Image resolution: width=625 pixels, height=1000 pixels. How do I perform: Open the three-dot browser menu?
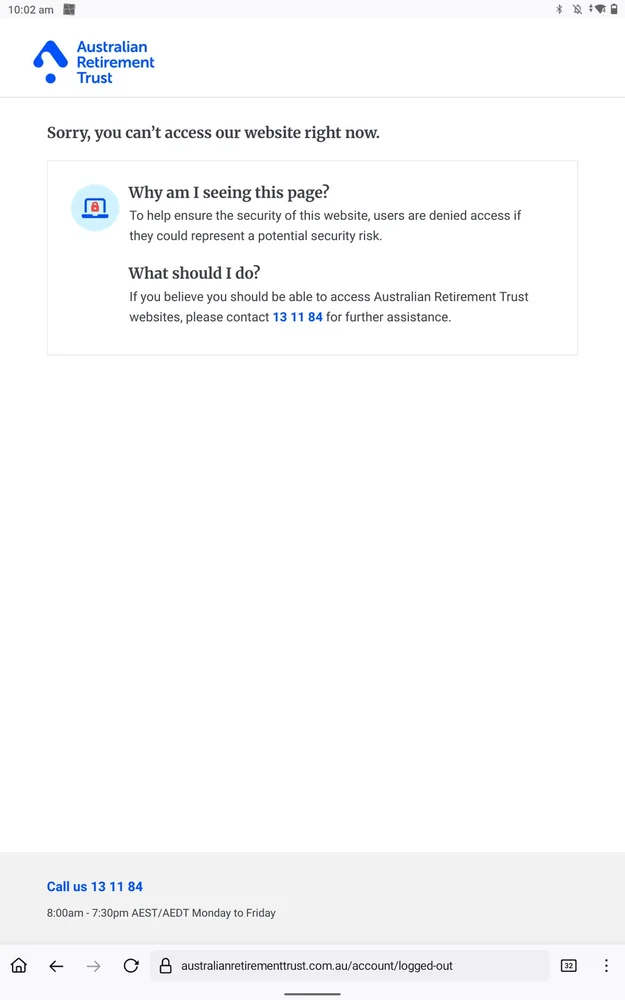(606, 966)
